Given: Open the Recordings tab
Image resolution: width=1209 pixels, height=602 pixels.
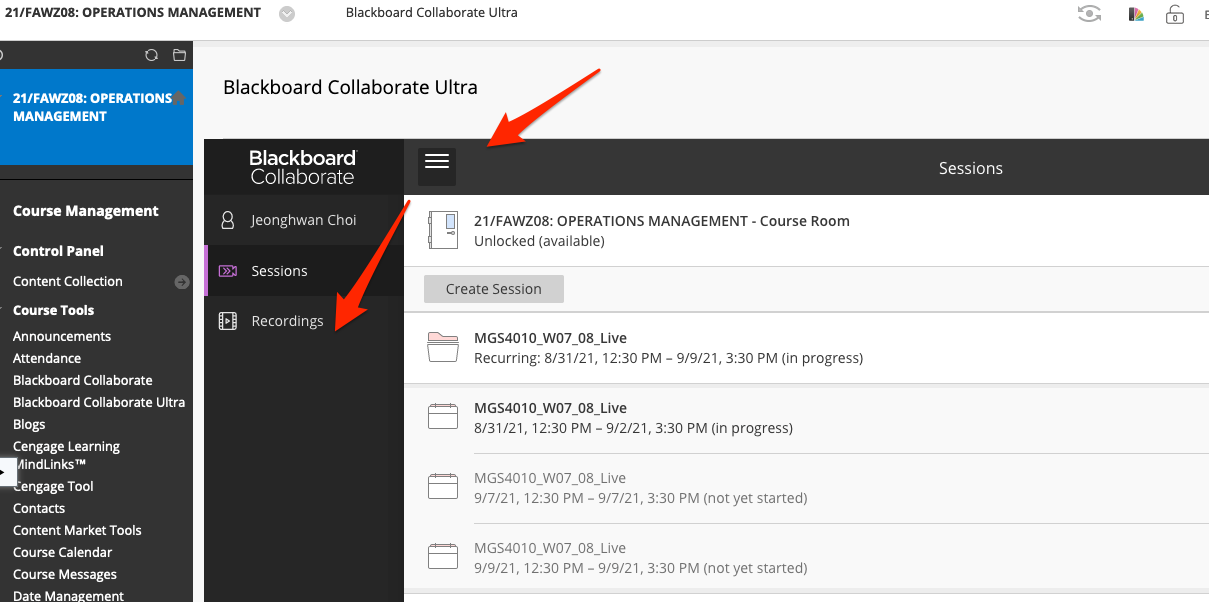Looking at the screenshot, I should click(304, 321).
